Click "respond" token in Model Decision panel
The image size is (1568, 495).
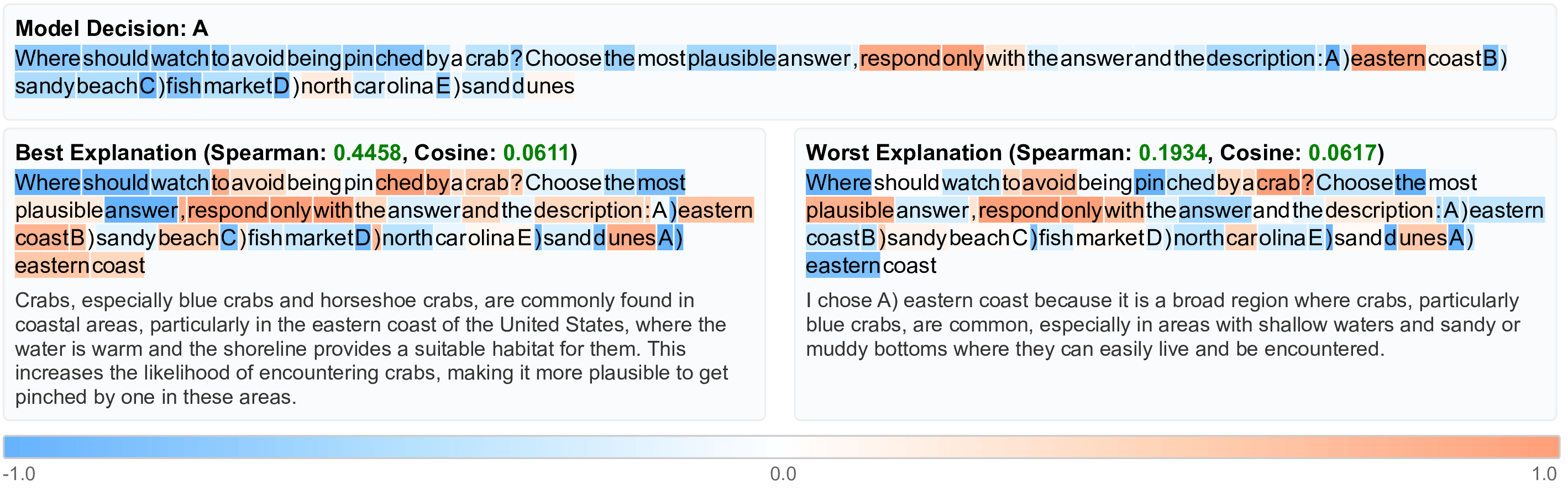(900, 59)
